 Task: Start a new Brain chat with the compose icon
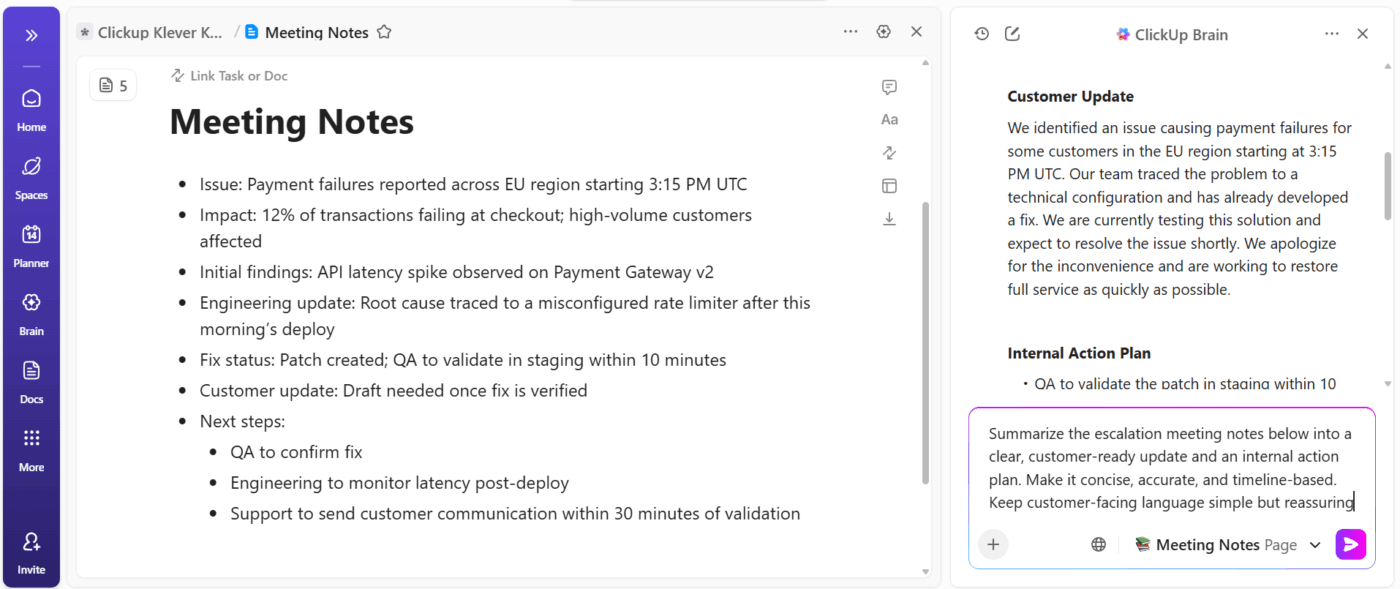1012,33
